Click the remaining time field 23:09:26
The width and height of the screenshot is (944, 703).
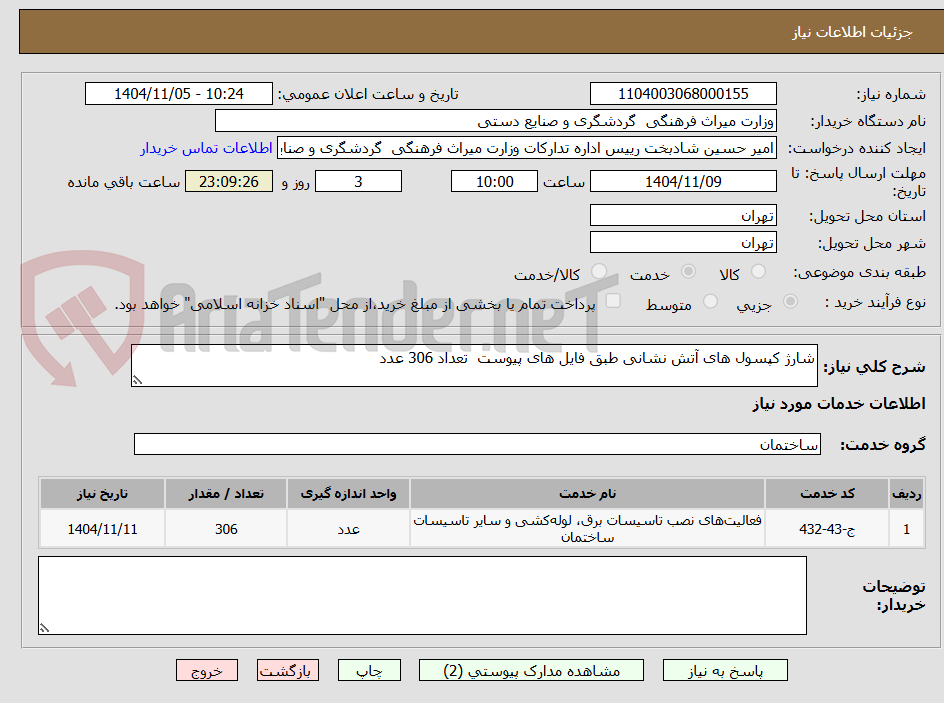point(229,181)
